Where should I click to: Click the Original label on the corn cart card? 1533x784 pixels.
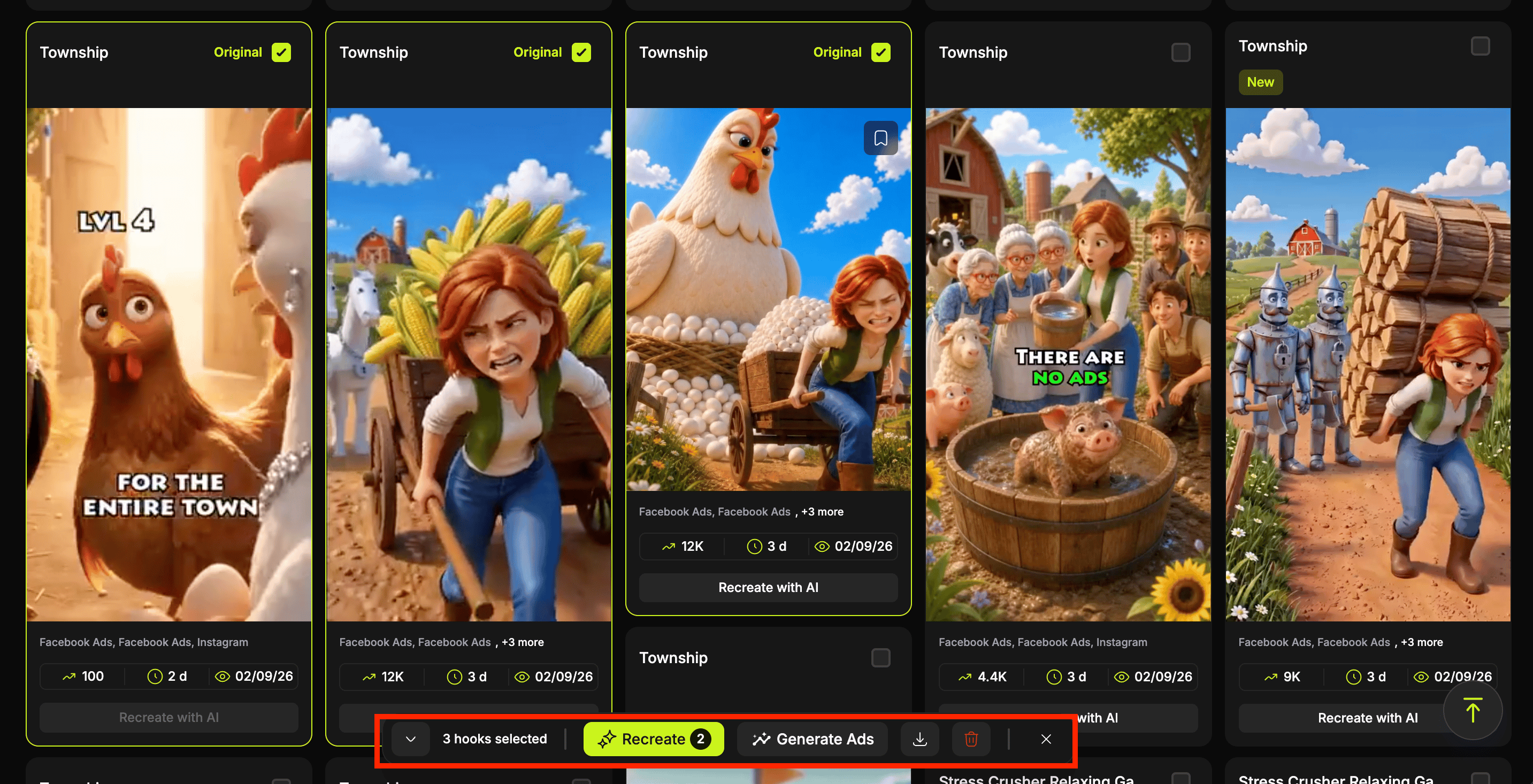pos(538,52)
